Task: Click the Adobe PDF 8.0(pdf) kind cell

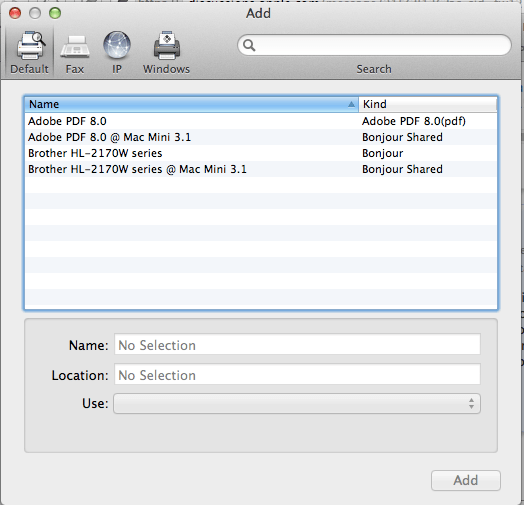Action: [x=414, y=121]
